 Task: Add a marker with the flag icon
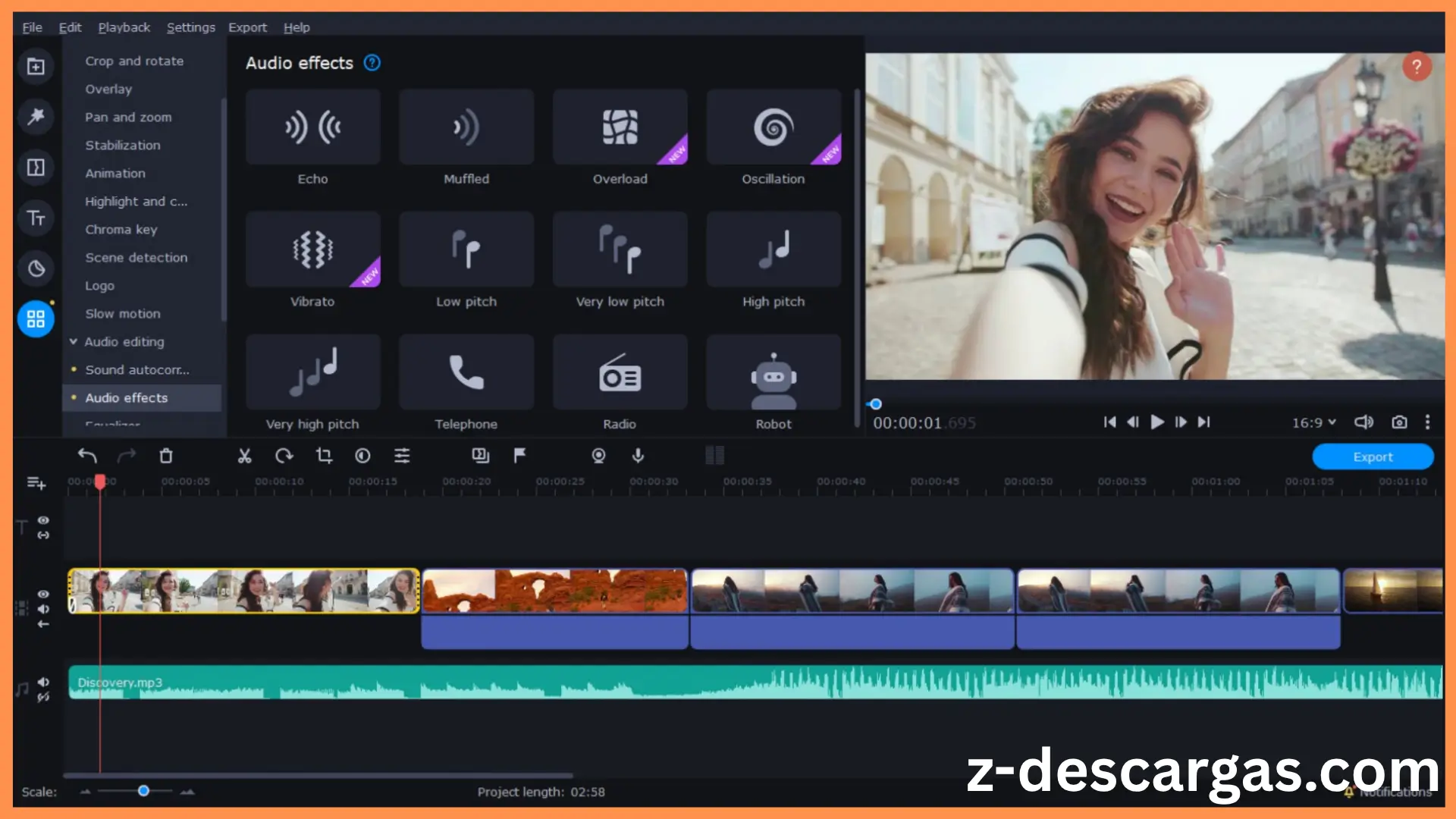pos(519,456)
